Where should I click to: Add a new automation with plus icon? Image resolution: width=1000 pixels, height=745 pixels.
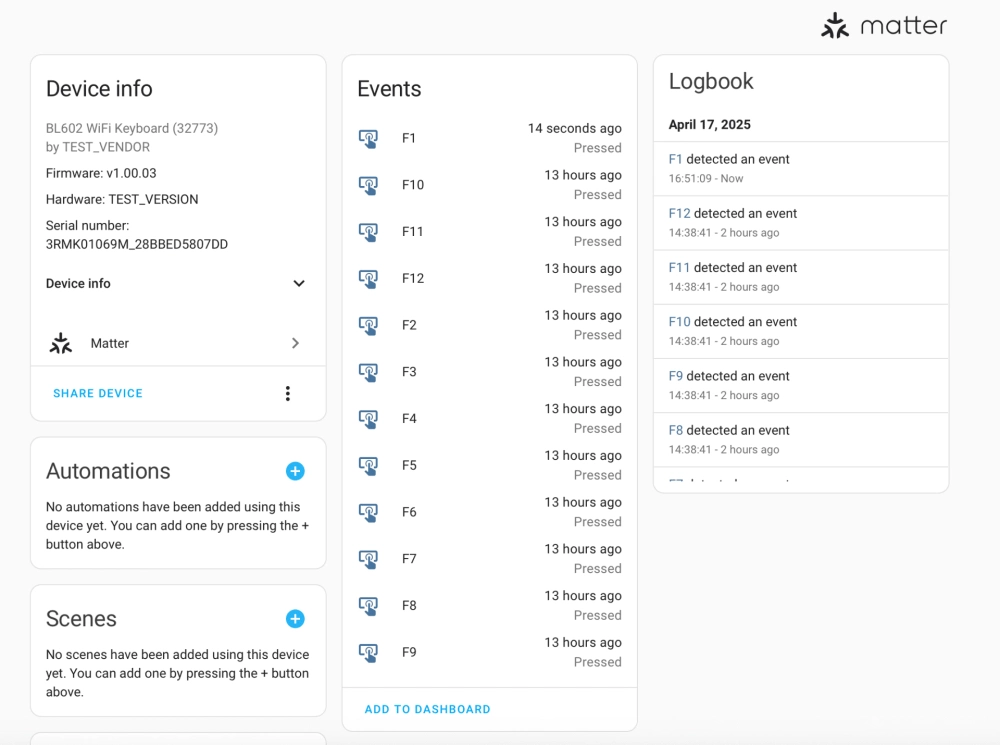coord(295,471)
